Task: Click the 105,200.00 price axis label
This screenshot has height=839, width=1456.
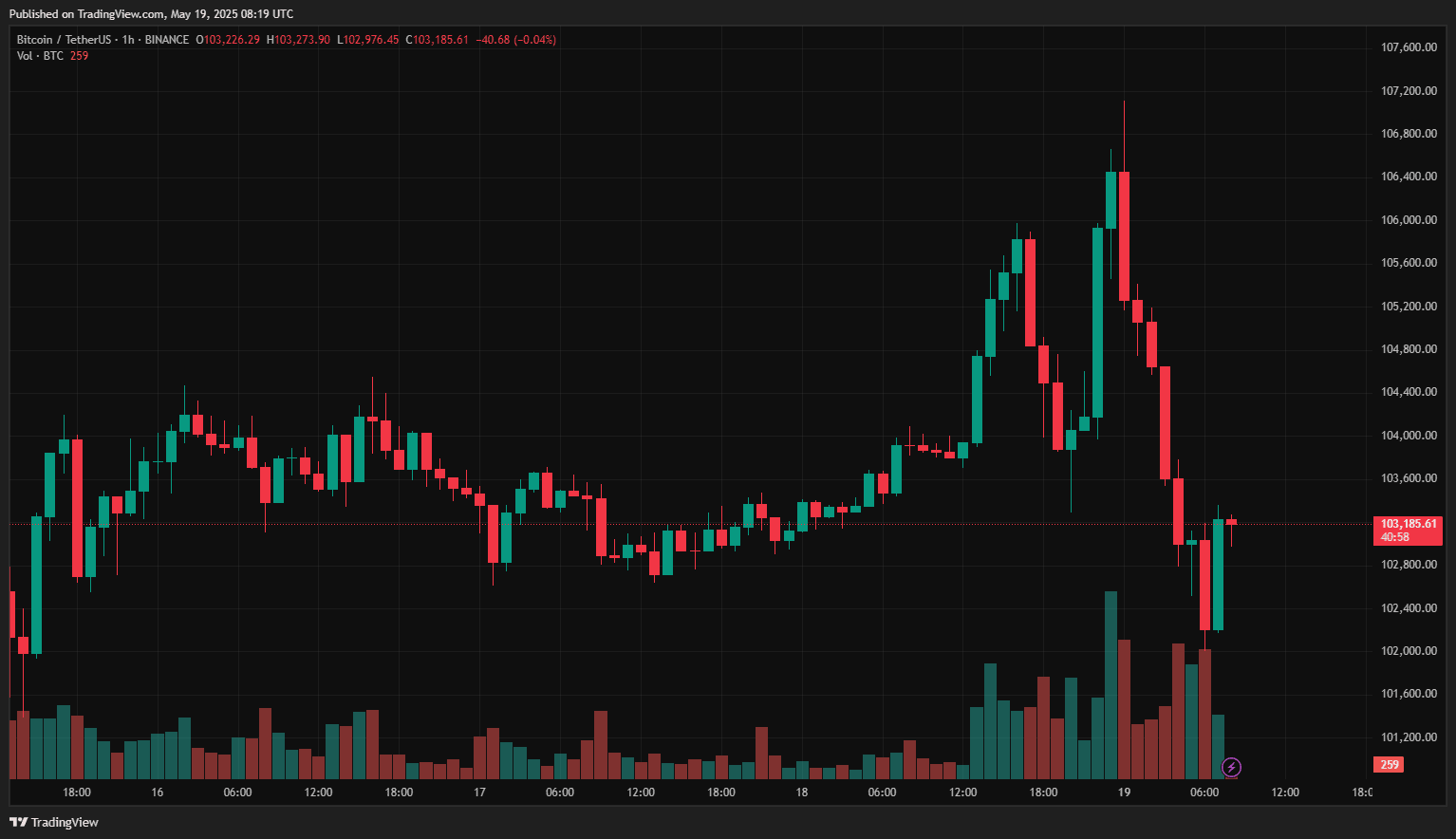Action: 1409,307
